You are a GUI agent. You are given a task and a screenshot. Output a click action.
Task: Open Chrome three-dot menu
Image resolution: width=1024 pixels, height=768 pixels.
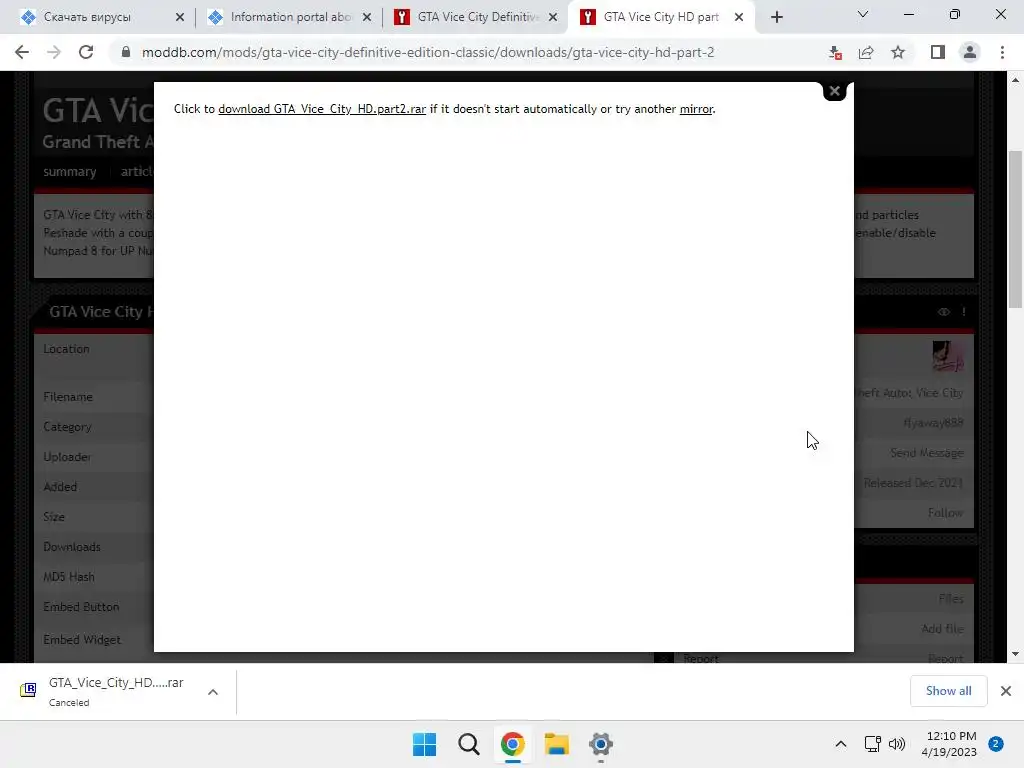click(1002, 52)
